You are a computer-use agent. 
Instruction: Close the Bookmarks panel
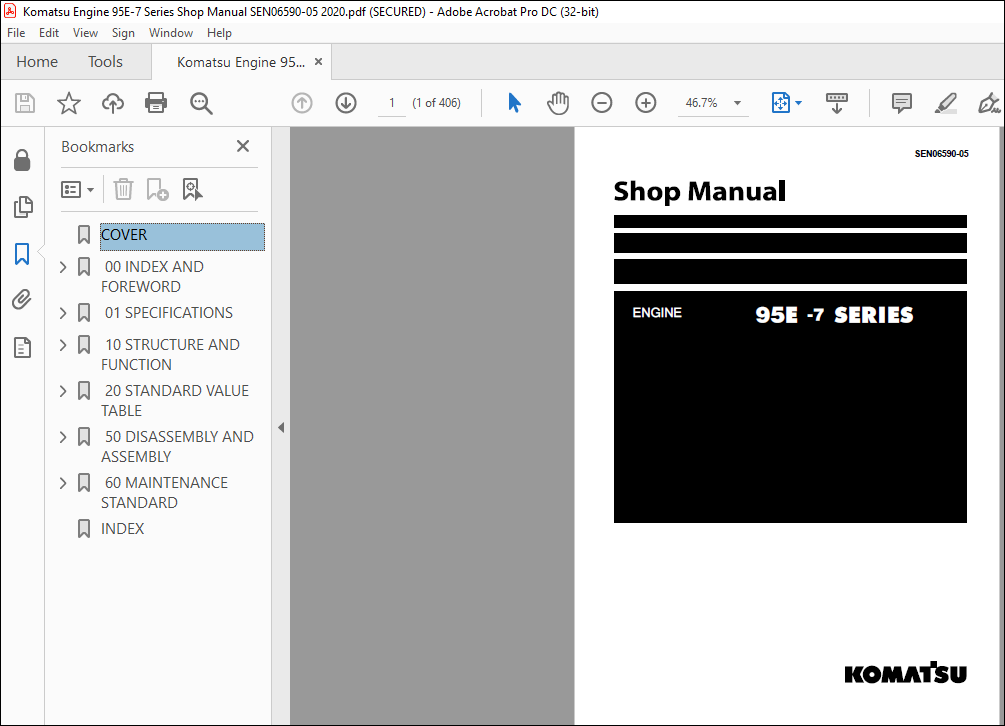pos(243,146)
